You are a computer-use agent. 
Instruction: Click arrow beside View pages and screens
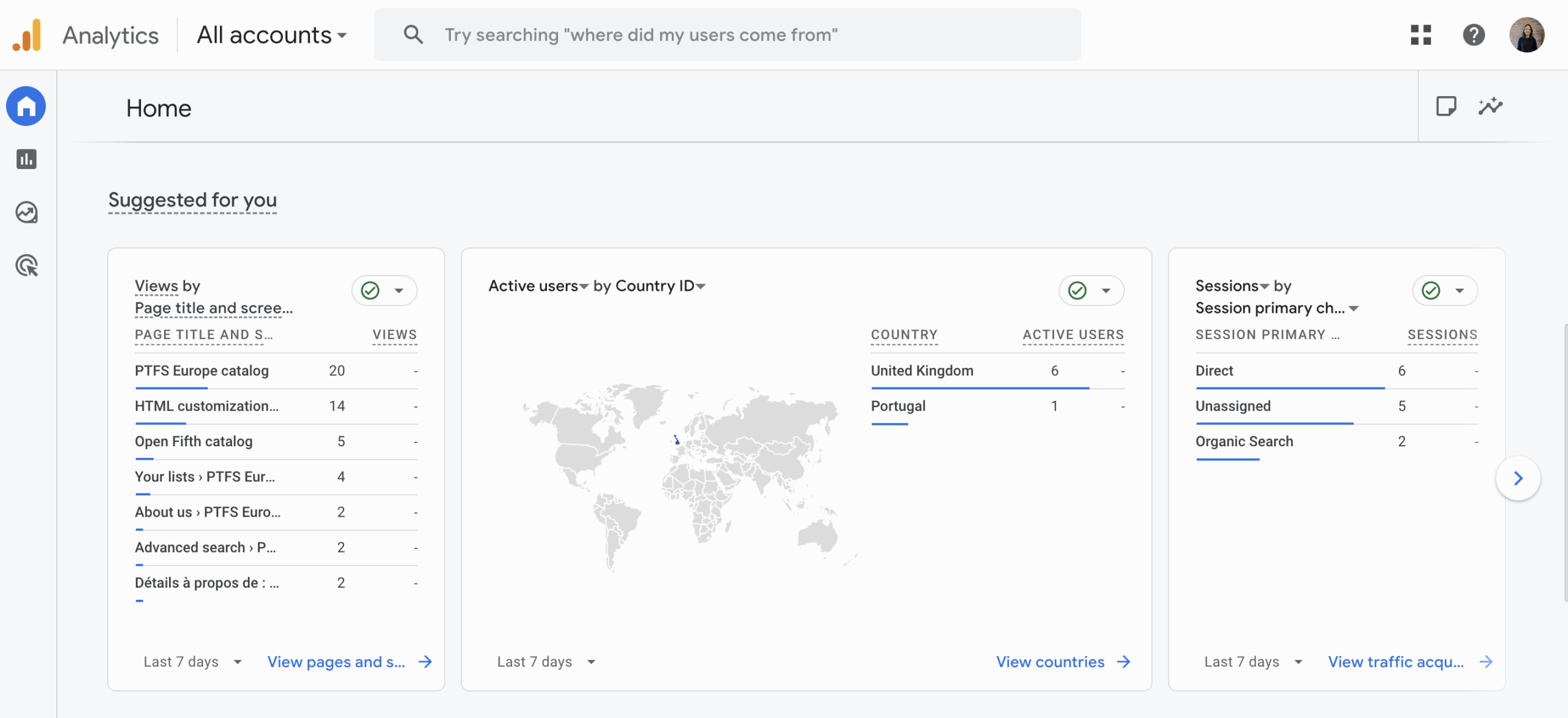click(426, 662)
